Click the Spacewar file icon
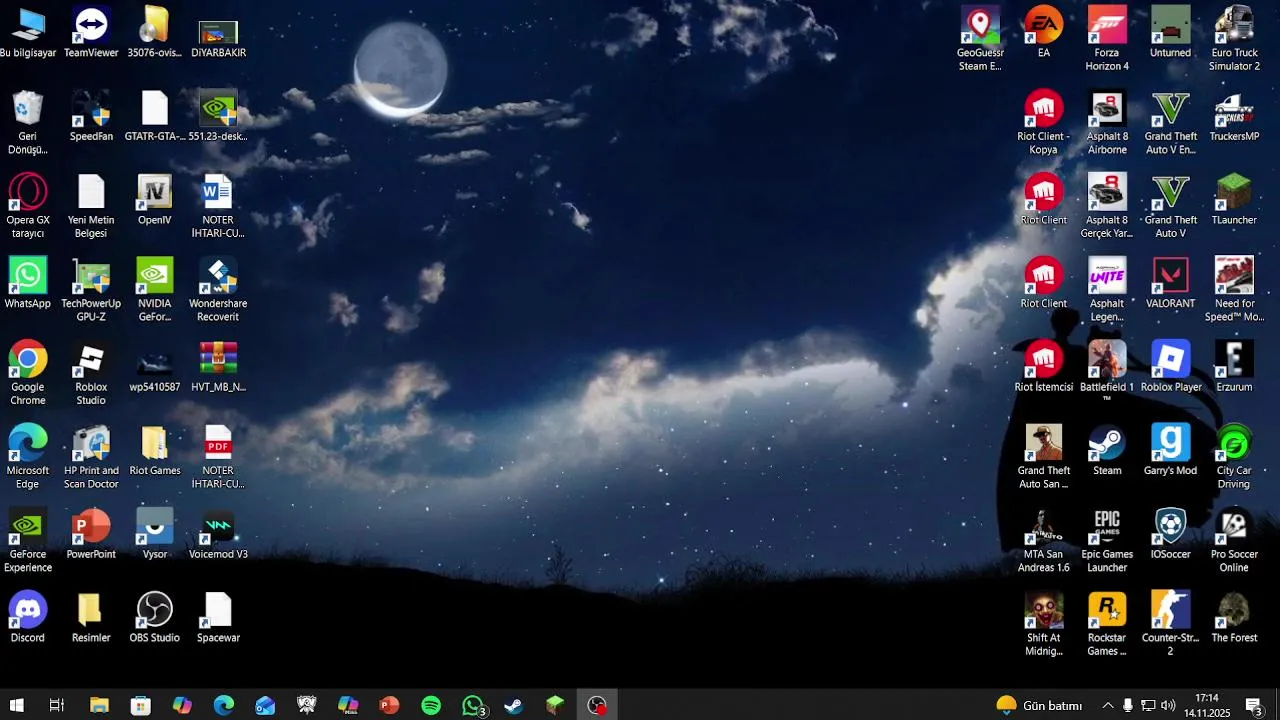This screenshot has width=1280, height=720. click(218, 617)
